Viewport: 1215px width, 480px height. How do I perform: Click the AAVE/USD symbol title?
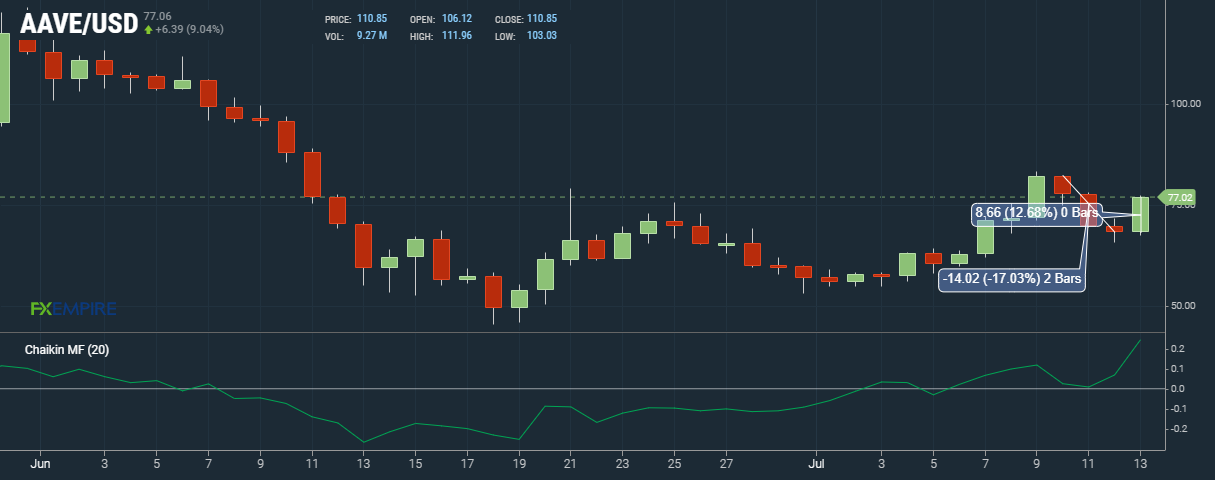(79, 23)
